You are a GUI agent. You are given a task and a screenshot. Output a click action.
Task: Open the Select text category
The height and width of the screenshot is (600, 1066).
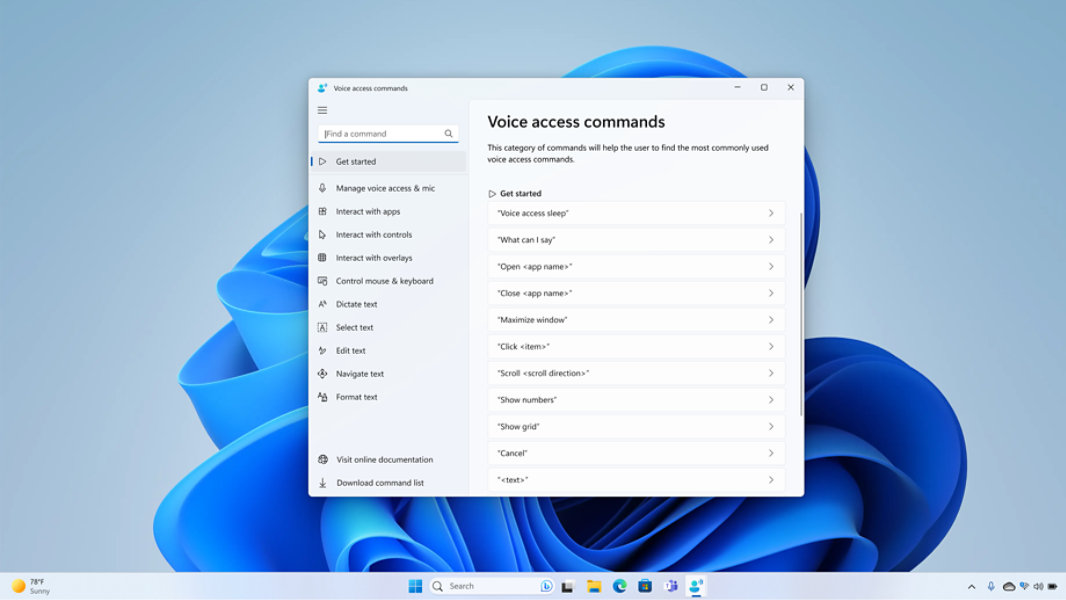(x=388, y=327)
